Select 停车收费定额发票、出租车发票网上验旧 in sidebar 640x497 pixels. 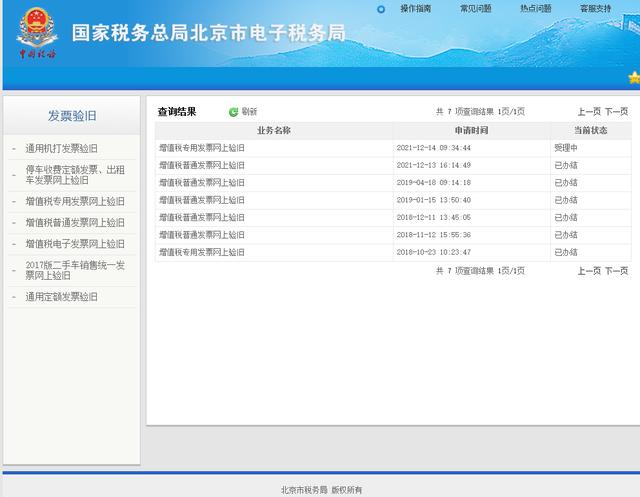(x=75, y=175)
